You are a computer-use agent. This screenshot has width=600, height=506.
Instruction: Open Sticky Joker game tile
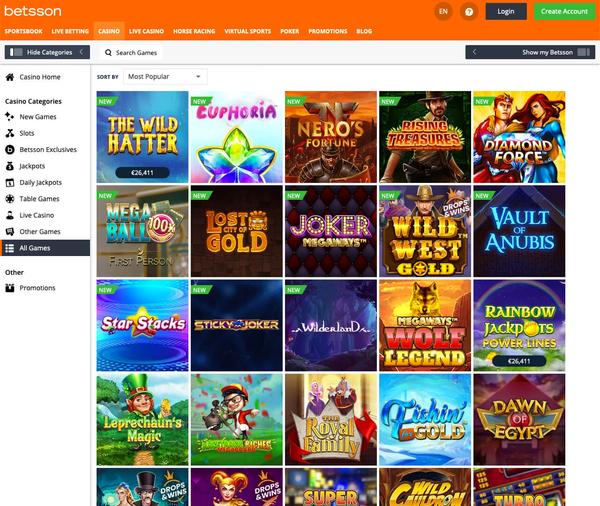237,325
